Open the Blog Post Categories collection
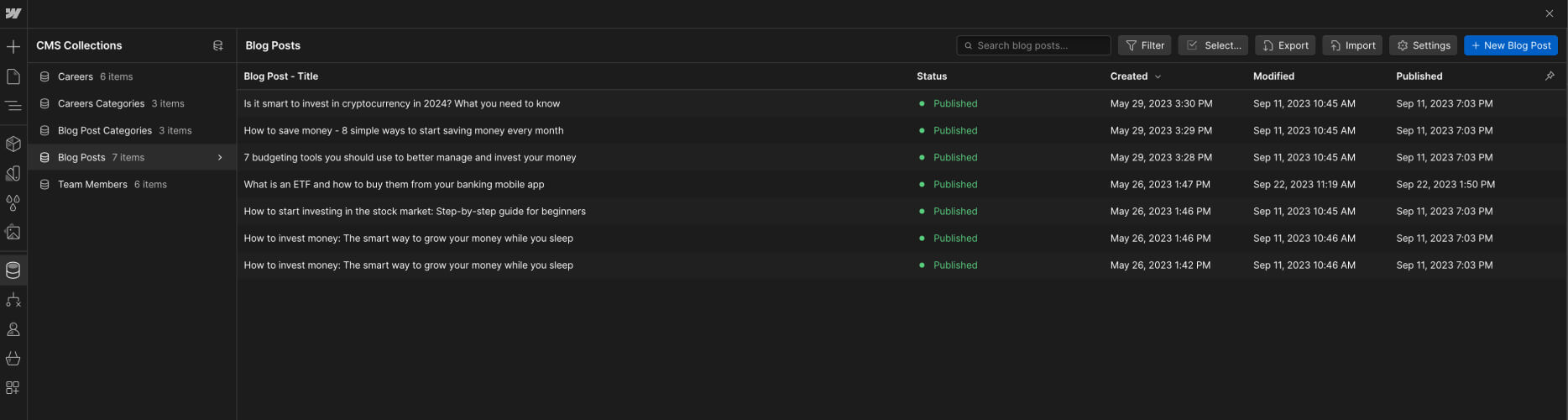 point(132,130)
